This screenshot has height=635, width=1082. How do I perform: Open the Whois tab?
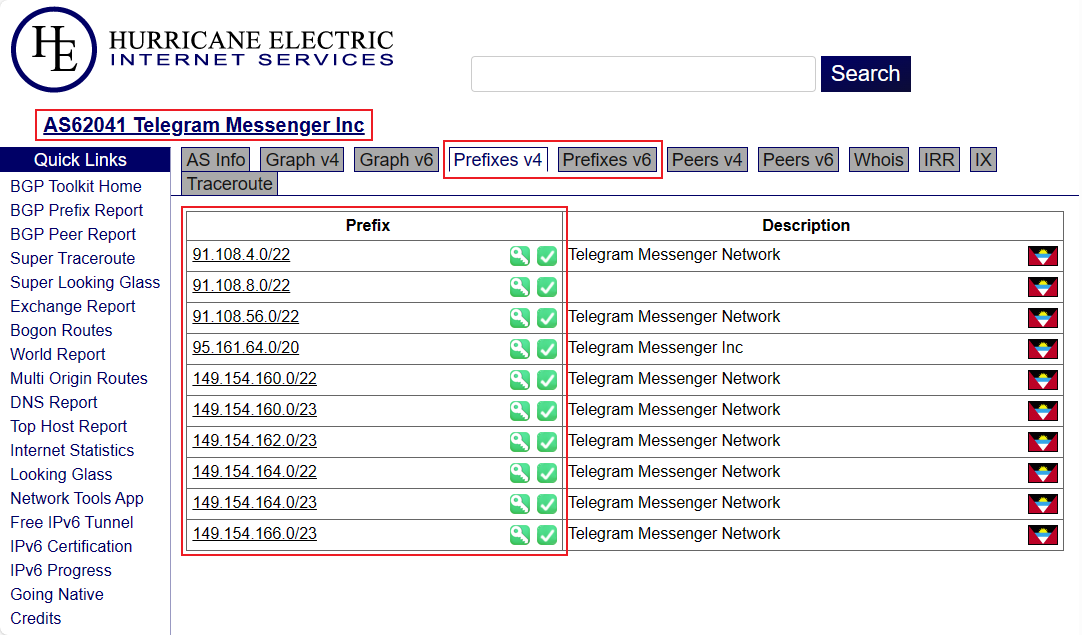coord(878,160)
